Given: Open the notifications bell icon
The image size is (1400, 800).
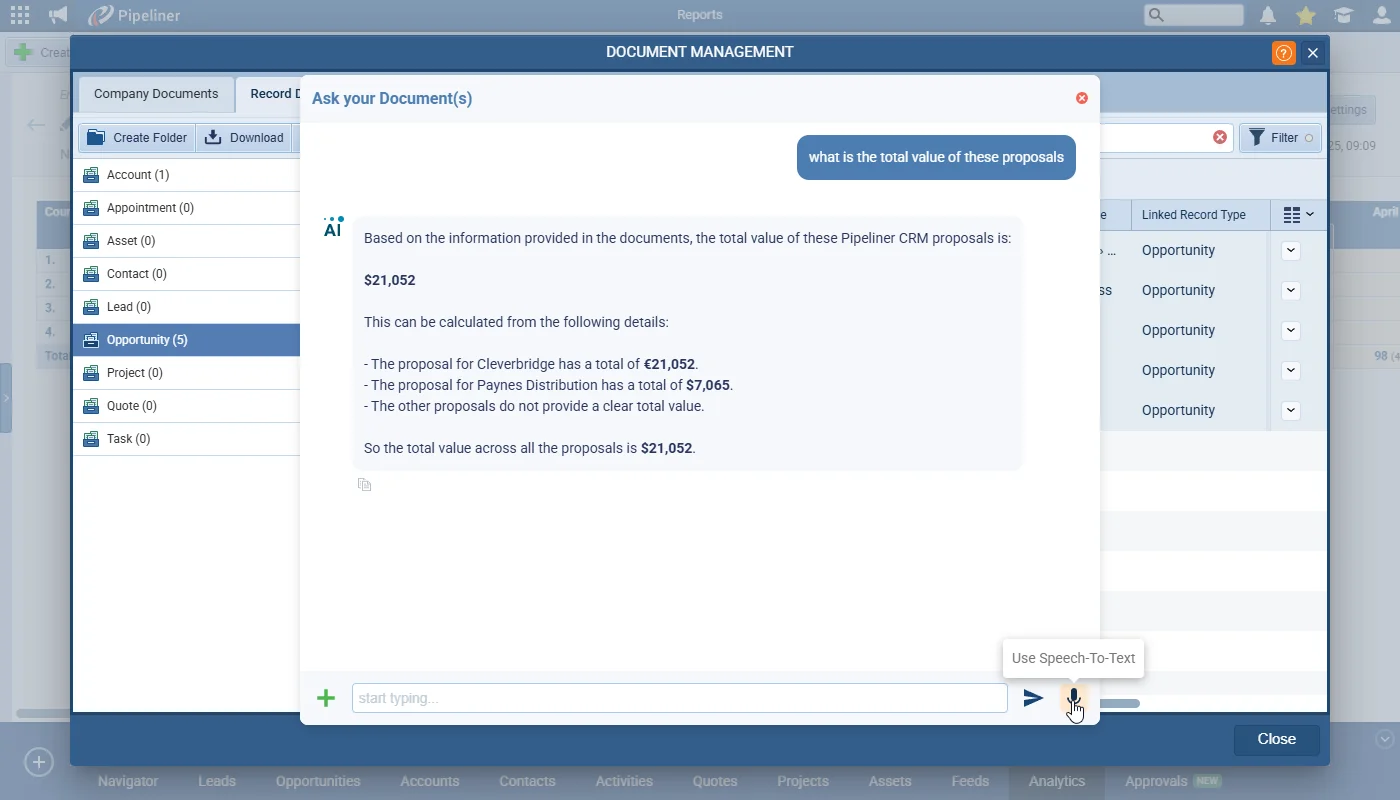Looking at the screenshot, I should click(x=1268, y=15).
